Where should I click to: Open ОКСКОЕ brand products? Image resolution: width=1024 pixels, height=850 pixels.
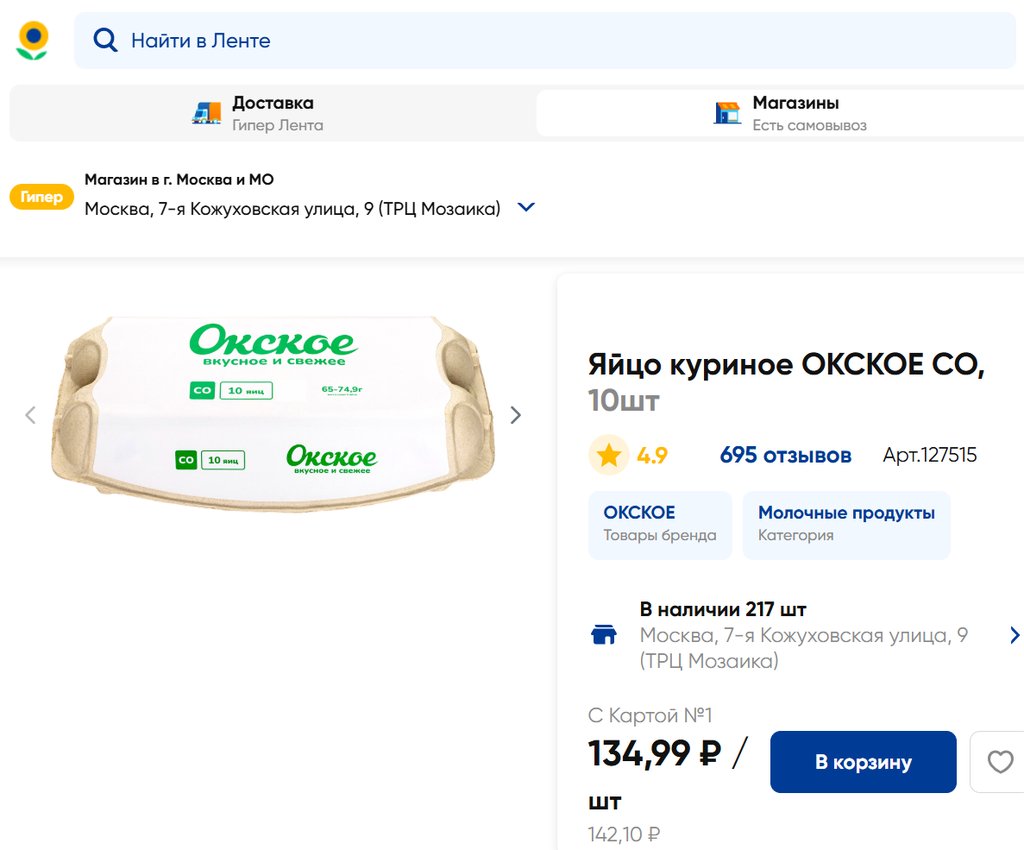coord(659,524)
